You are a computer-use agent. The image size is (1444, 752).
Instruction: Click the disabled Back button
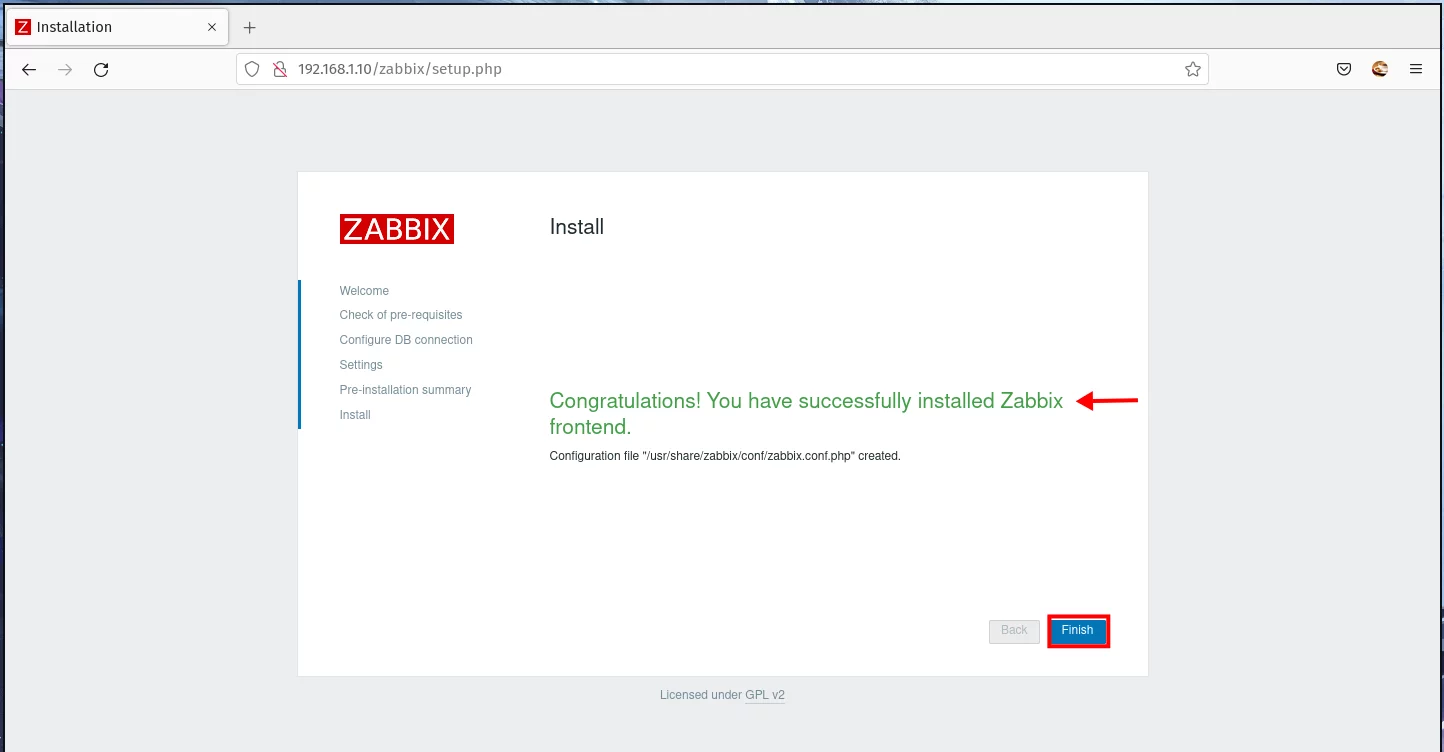pos(1014,631)
